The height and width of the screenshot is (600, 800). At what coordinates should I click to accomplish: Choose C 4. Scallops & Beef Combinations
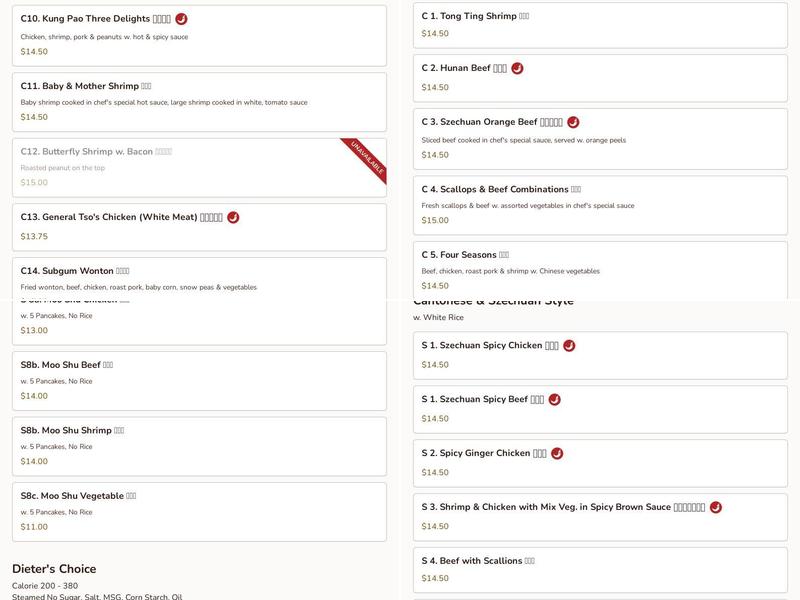click(x=600, y=204)
